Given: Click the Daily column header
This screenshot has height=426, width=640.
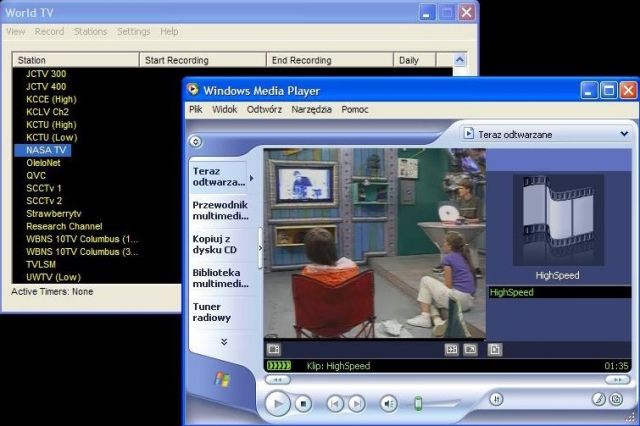Looking at the screenshot, I should click(x=415, y=60).
